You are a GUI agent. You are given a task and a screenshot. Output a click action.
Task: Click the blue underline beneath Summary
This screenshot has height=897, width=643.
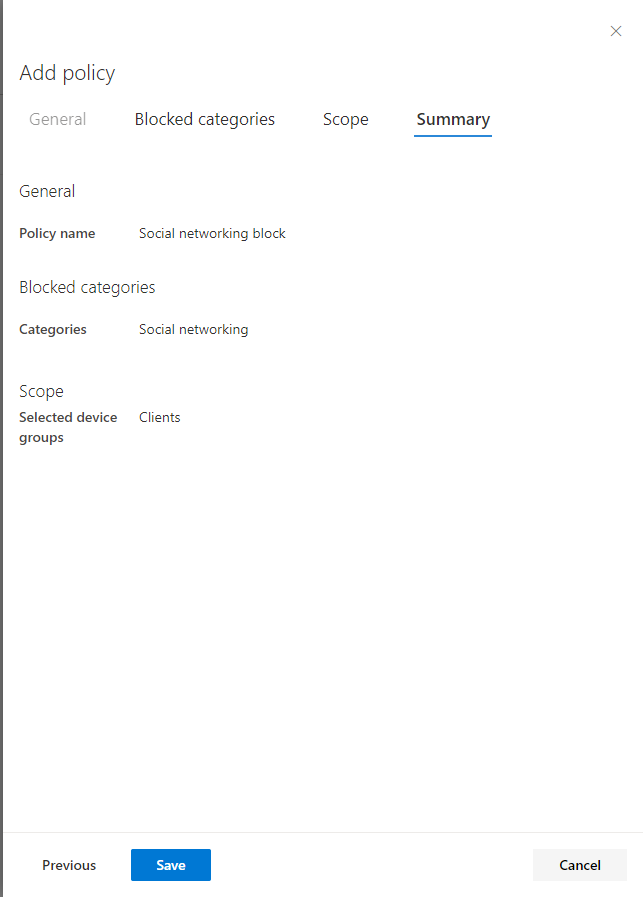click(x=453, y=136)
